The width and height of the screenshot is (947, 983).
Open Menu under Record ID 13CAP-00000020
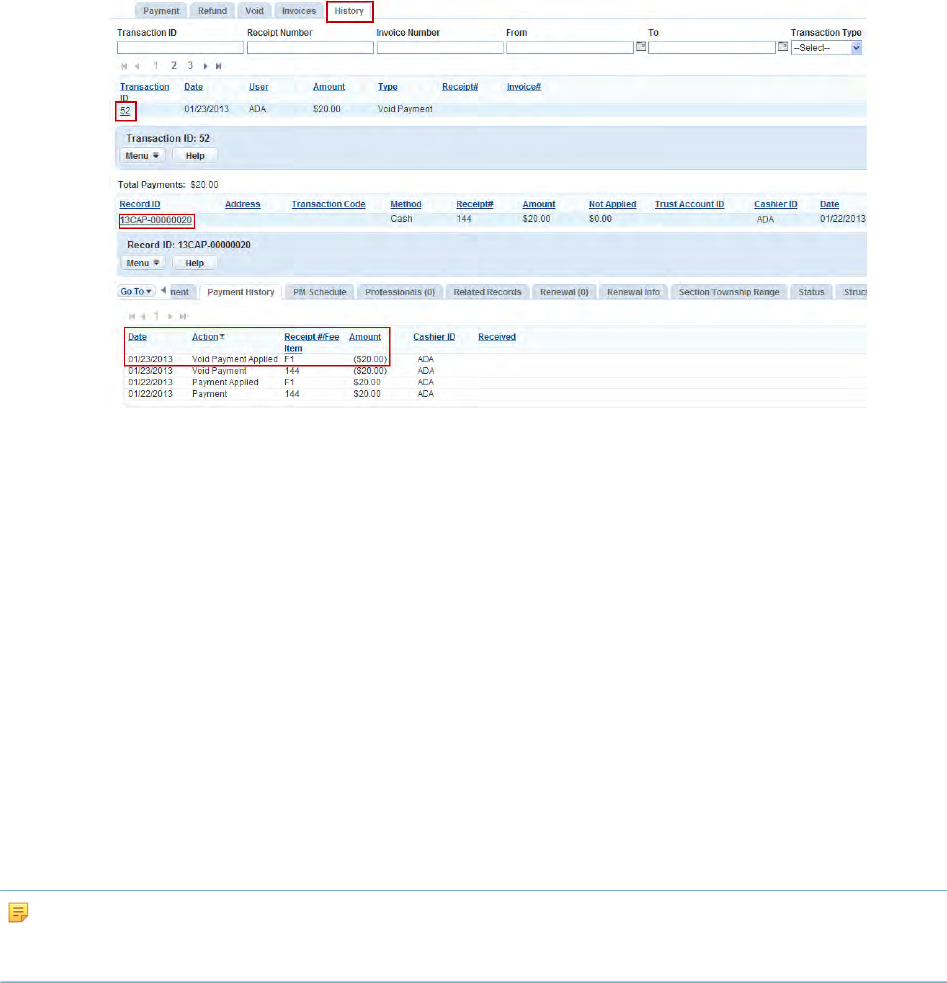(142, 263)
